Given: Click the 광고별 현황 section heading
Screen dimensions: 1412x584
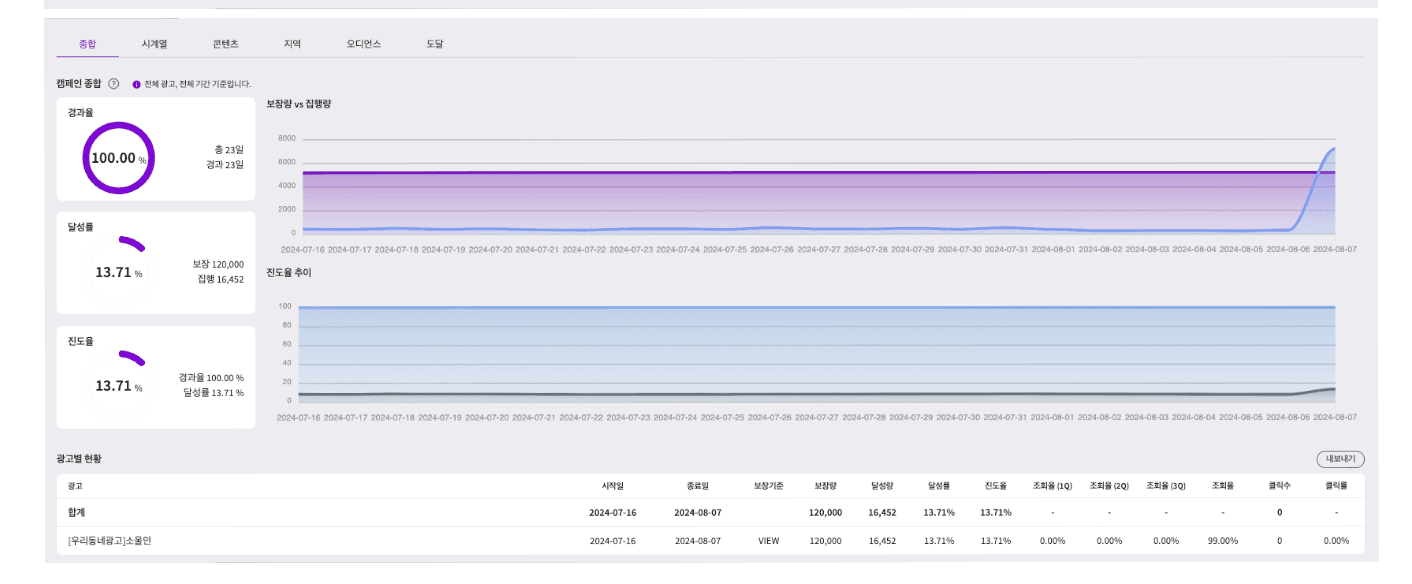Looking at the screenshot, I should pos(78,459).
